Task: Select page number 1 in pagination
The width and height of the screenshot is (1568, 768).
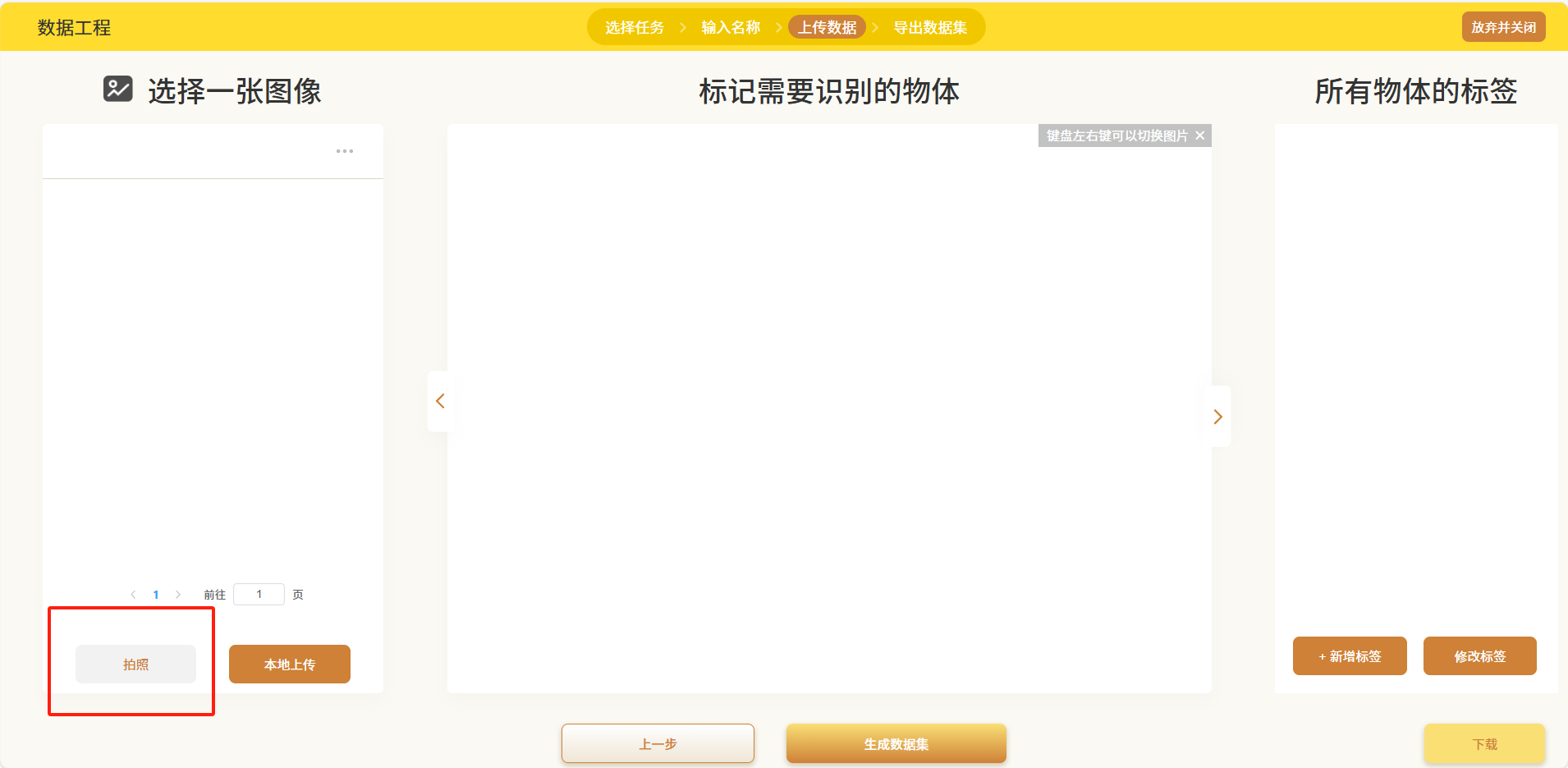Action: pos(156,595)
